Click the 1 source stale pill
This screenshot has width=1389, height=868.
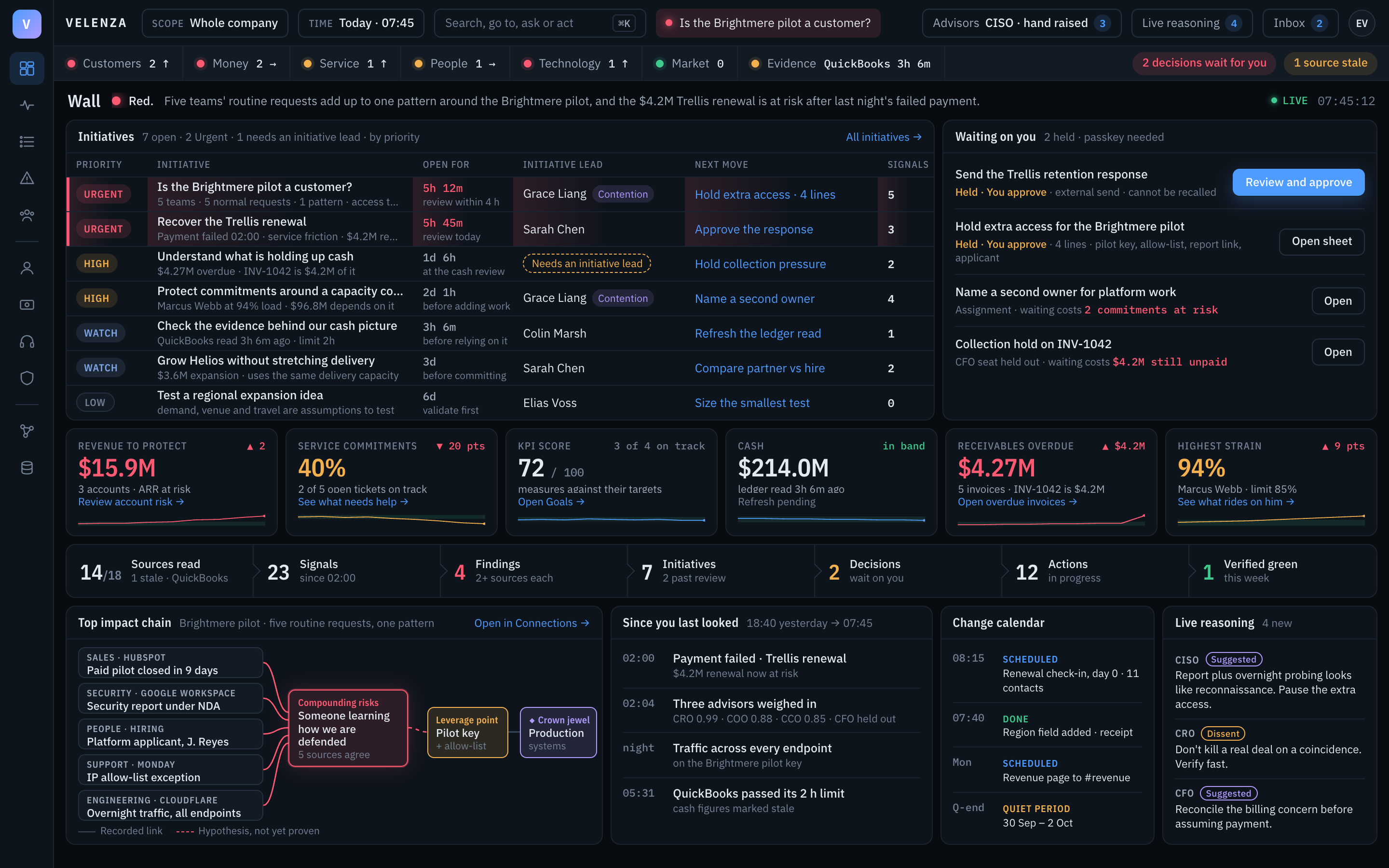(1330, 63)
